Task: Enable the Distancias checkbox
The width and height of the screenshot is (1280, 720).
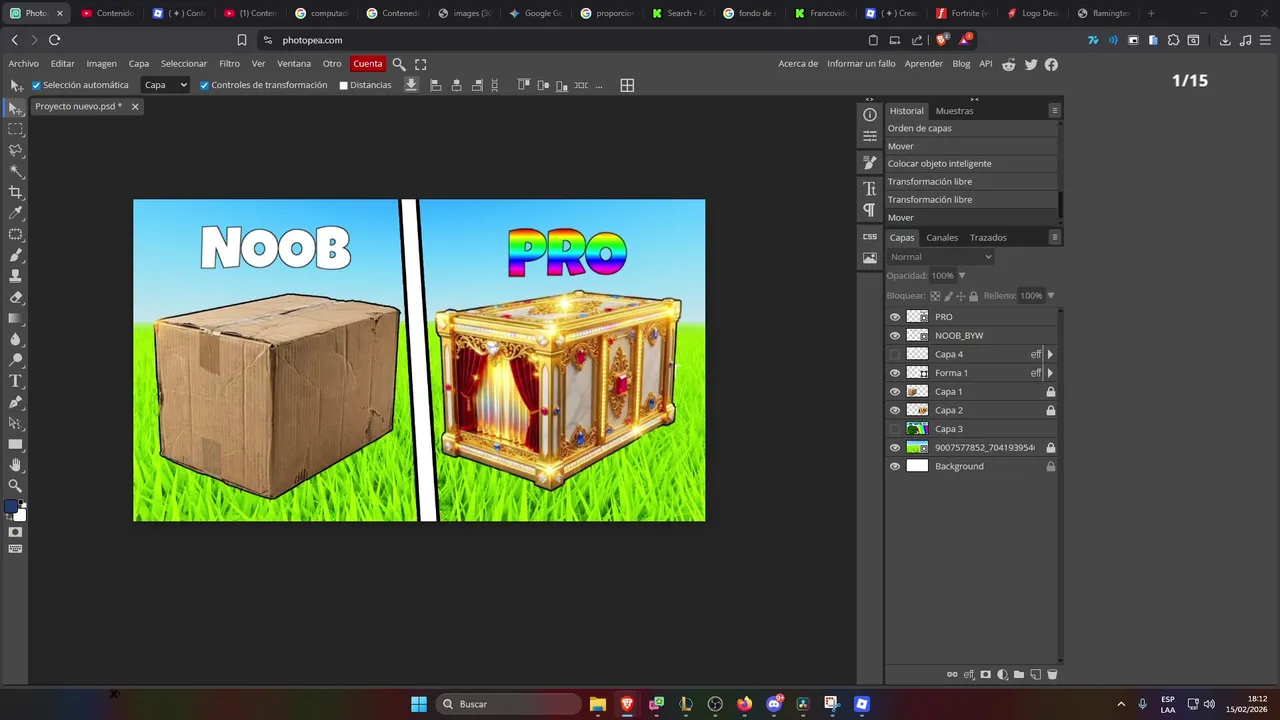Action: click(x=344, y=85)
